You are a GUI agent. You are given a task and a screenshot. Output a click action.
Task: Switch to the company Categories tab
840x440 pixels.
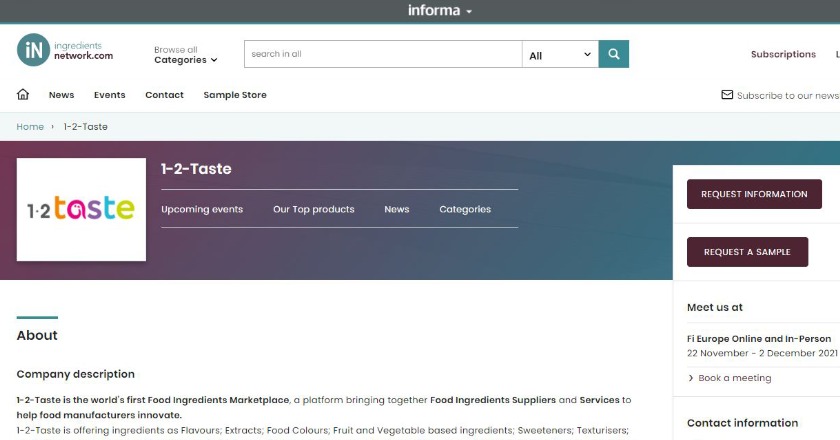click(x=465, y=209)
